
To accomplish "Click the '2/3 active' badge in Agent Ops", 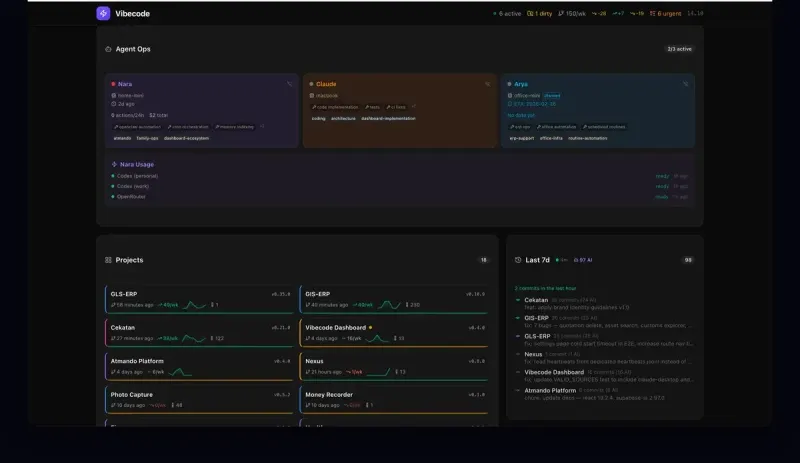I will point(680,49).
